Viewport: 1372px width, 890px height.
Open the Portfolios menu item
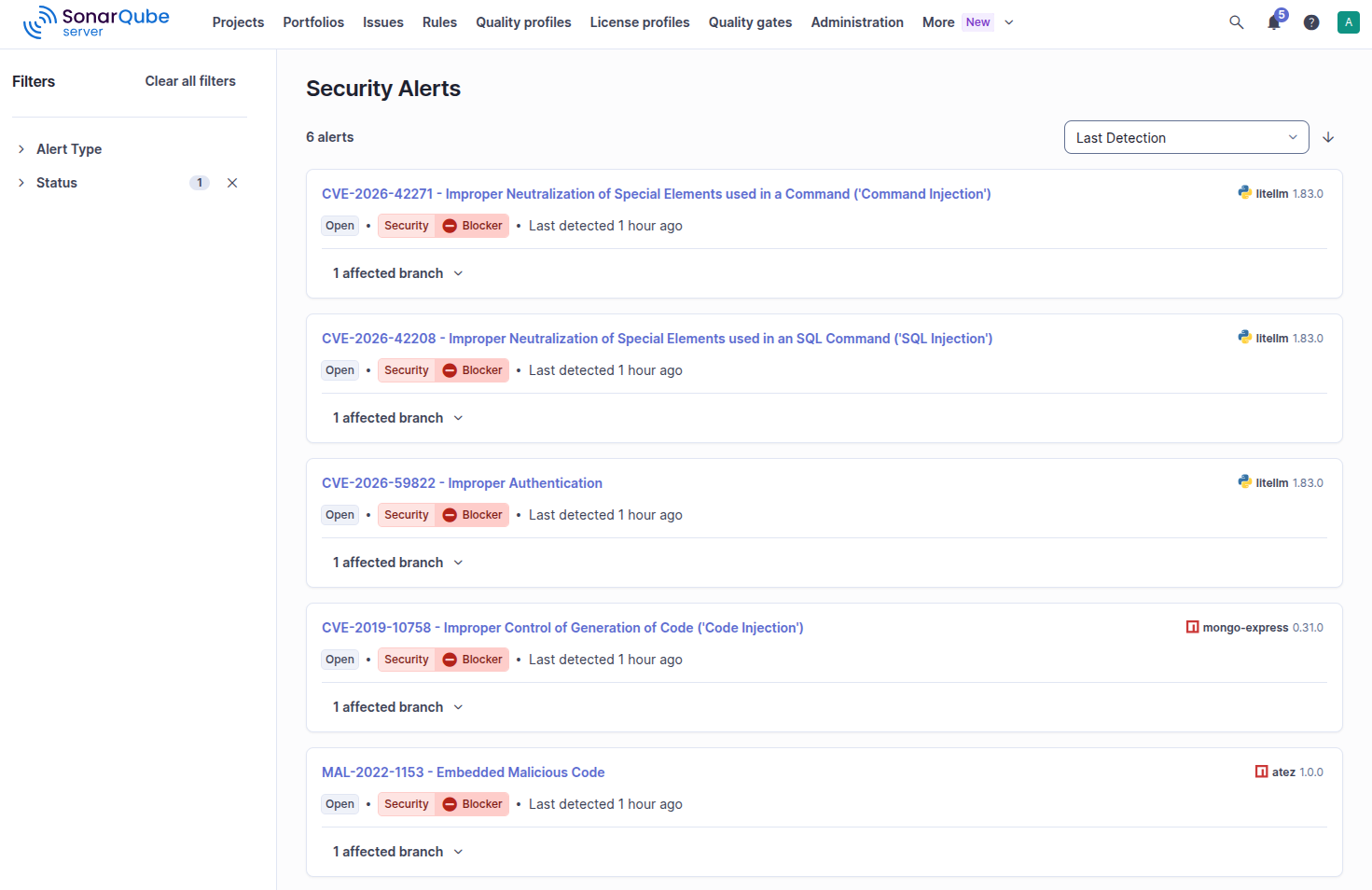coord(313,22)
